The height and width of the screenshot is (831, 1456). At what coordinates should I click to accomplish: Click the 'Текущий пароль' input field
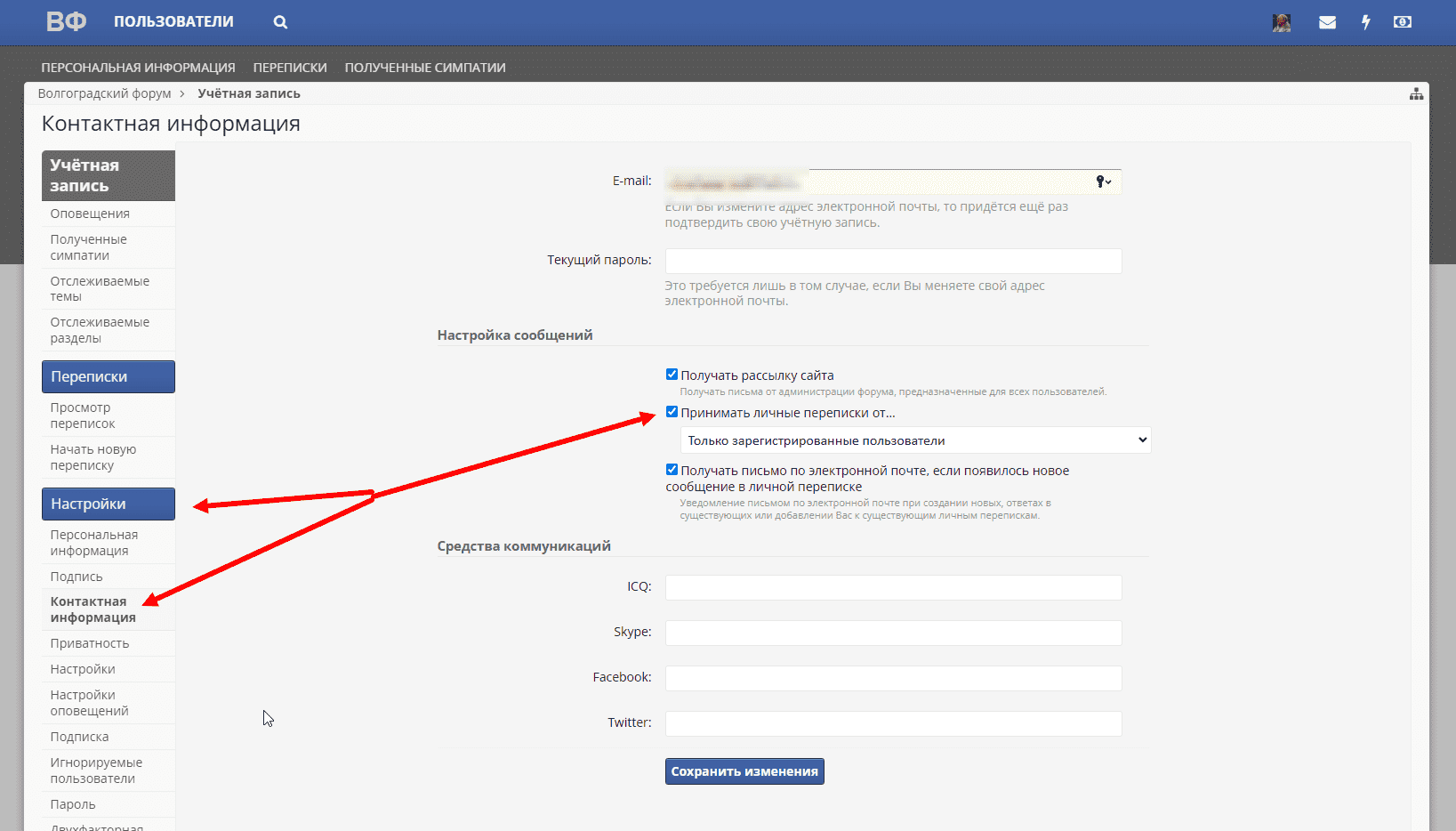(893, 261)
